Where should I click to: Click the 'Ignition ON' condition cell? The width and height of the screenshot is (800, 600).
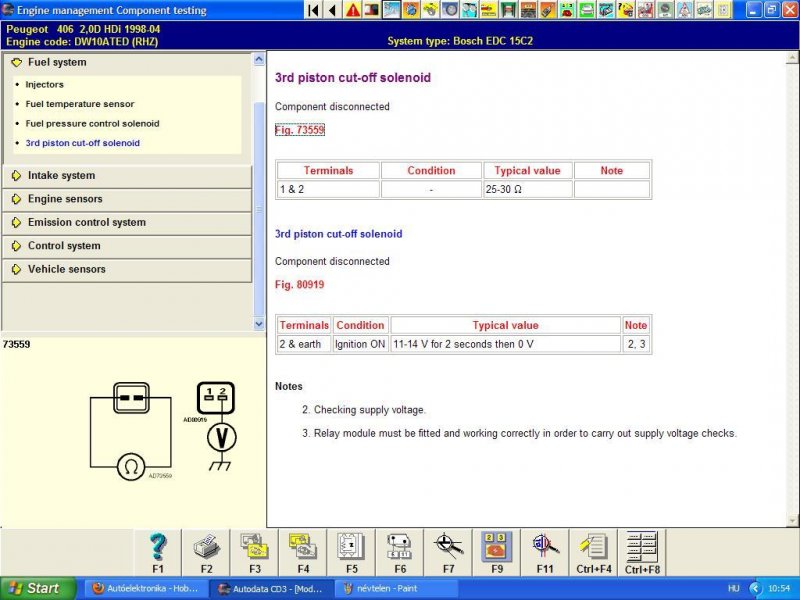pyautogui.click(x=360, y=344)
